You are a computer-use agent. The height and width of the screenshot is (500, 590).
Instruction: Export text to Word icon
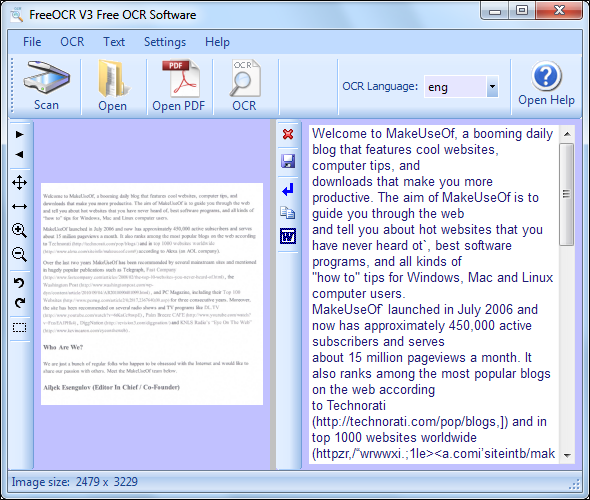click(x=288, y=236)
